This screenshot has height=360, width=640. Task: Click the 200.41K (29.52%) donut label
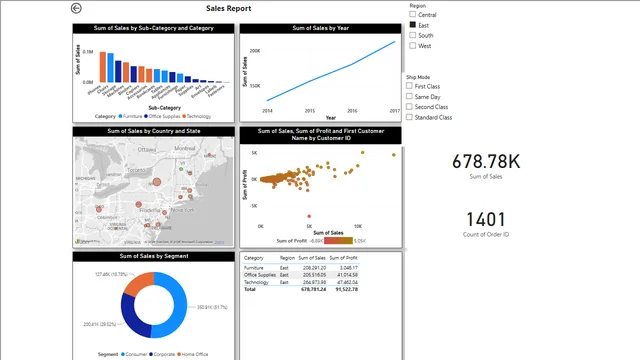tap(99, 324)
